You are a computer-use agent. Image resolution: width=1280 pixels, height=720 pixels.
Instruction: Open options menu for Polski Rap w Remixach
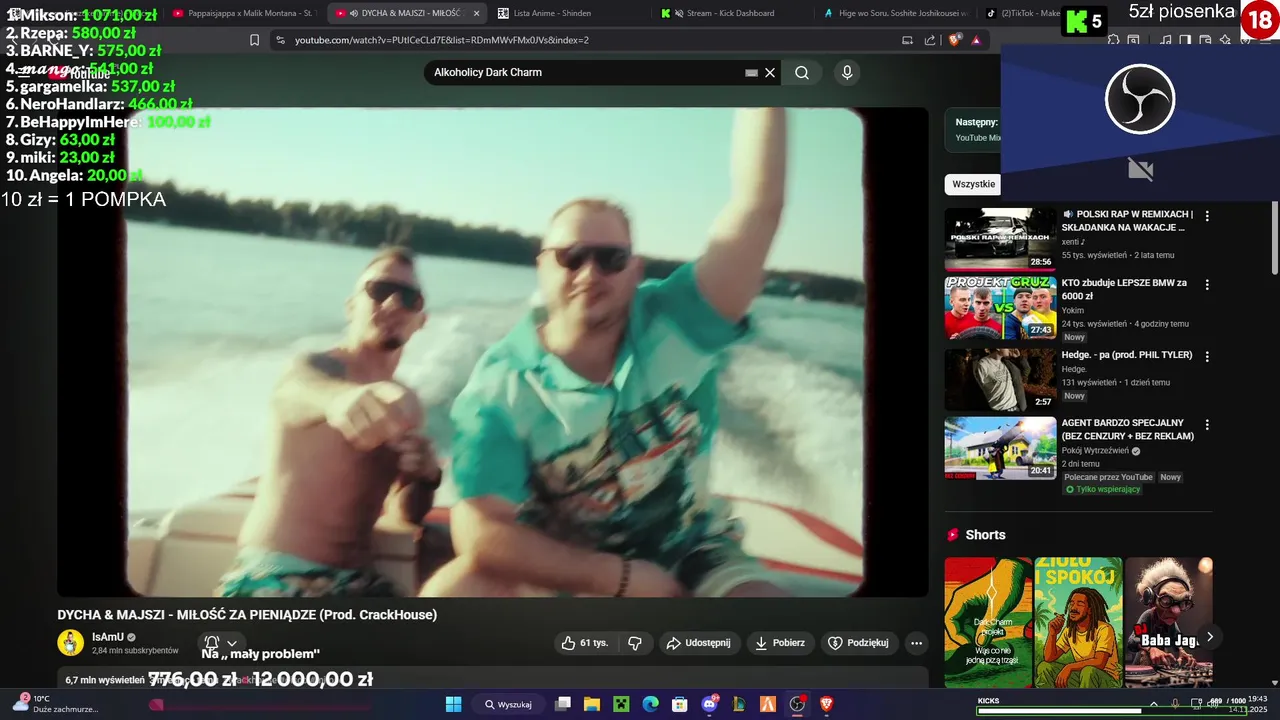(x=1207, y=216)
